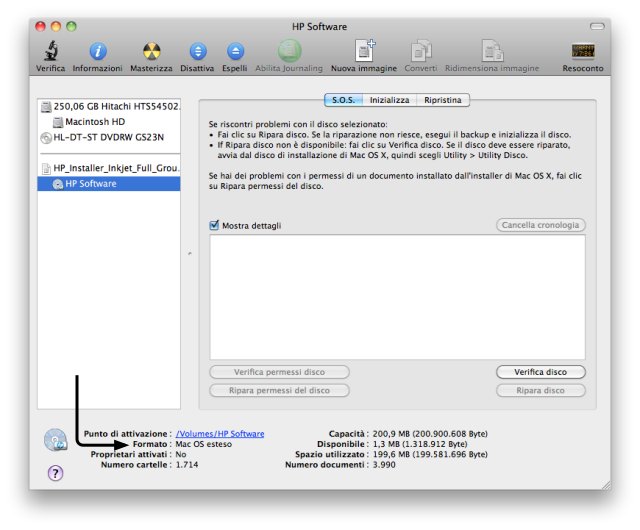Select the 250,06 GB Hitachi disk

(x=109, y=107)
